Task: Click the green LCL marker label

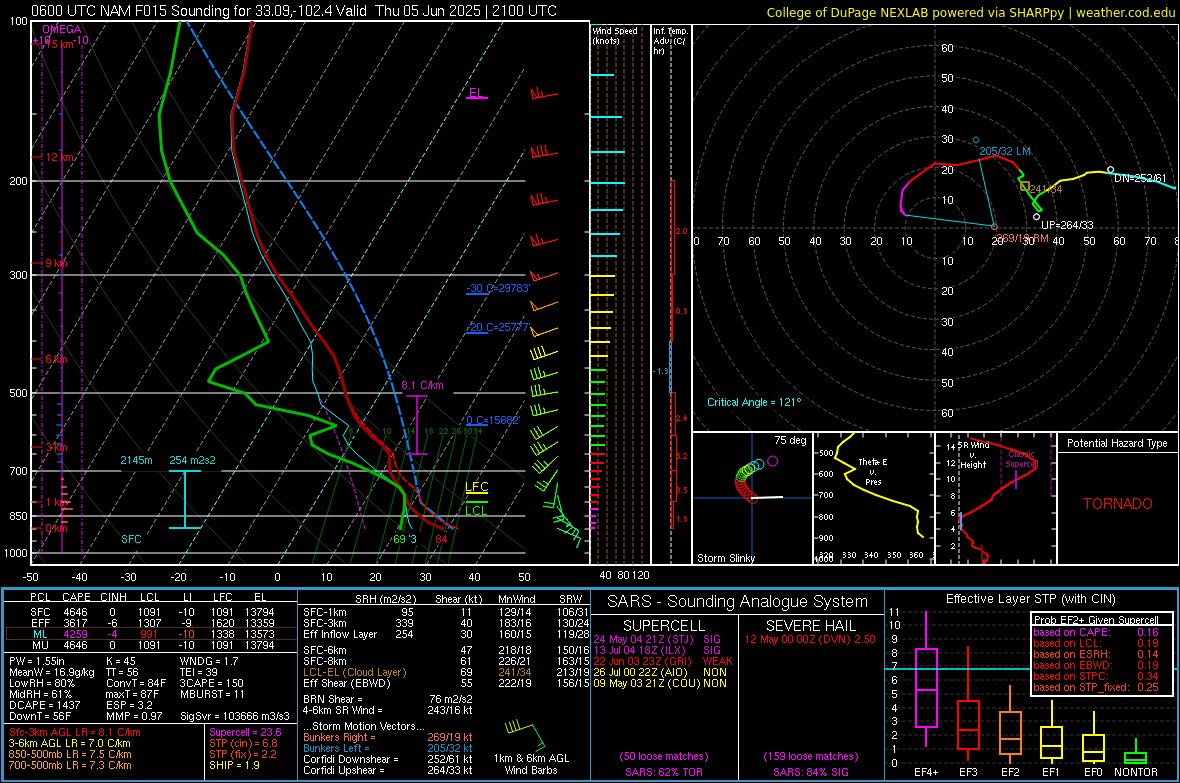Action: pos(476,510)
